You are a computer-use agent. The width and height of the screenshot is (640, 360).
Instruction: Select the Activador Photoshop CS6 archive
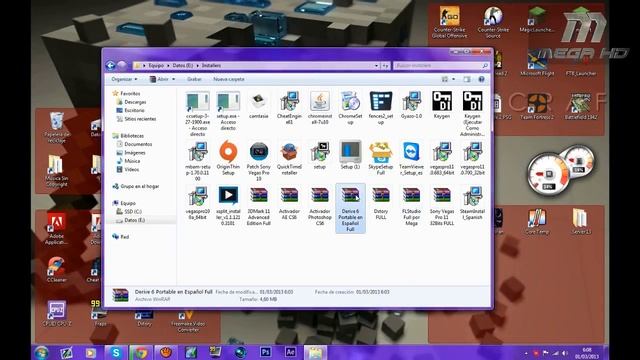click(x=320, y=206)
